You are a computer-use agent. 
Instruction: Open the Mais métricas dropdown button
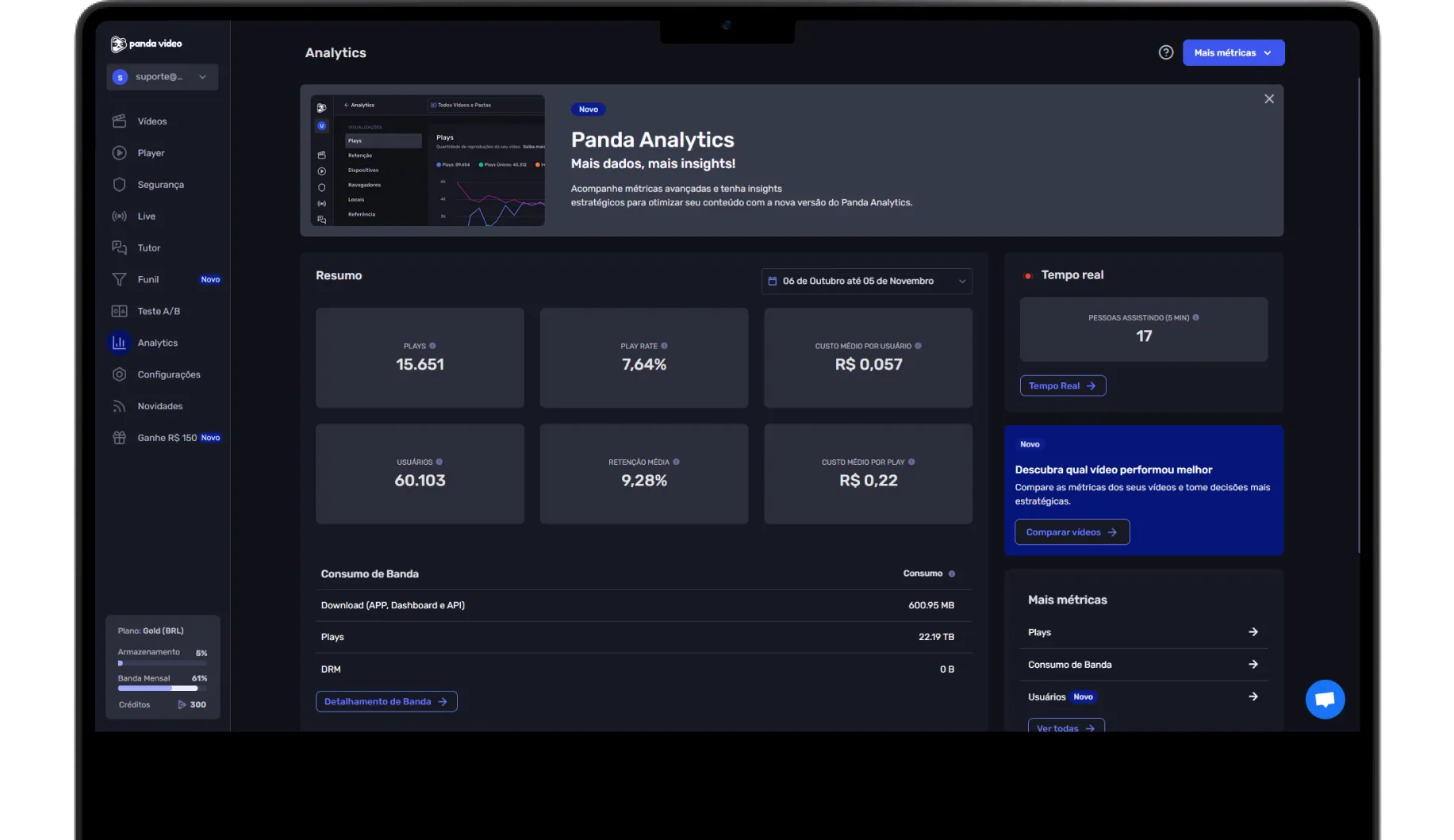[1233, 52]
